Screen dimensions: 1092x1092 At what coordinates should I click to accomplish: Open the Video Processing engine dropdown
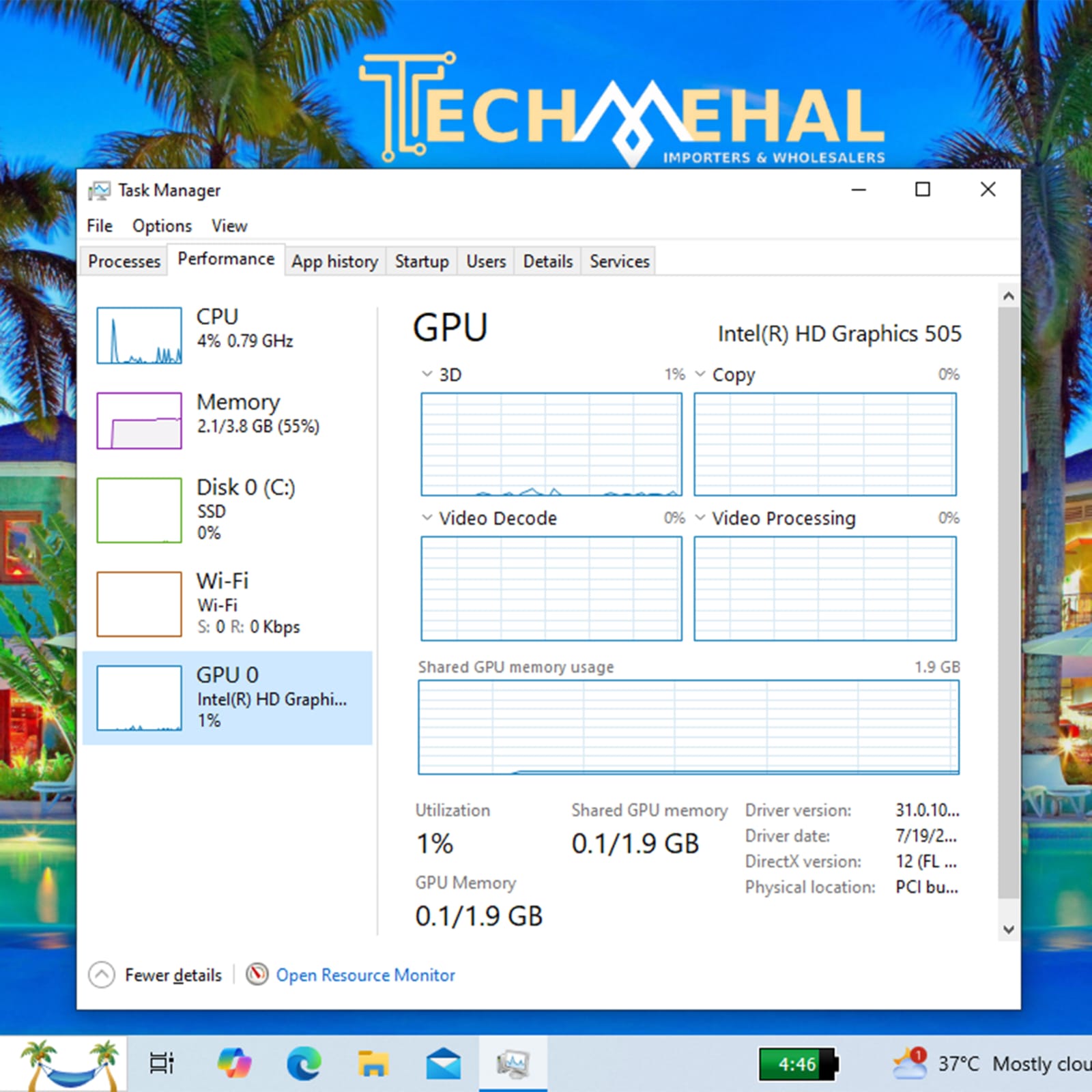point(700,518)
